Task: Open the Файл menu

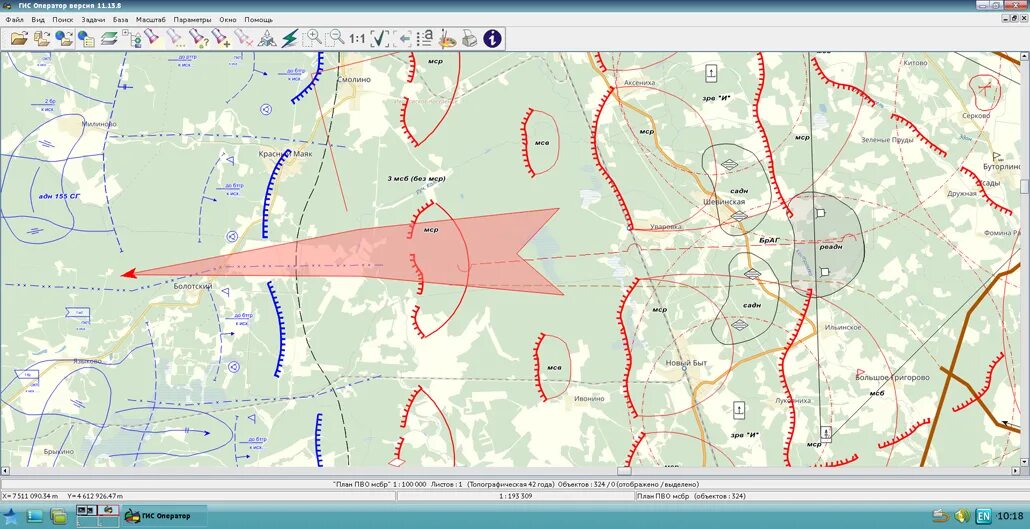Action: (x=14, y=20)
